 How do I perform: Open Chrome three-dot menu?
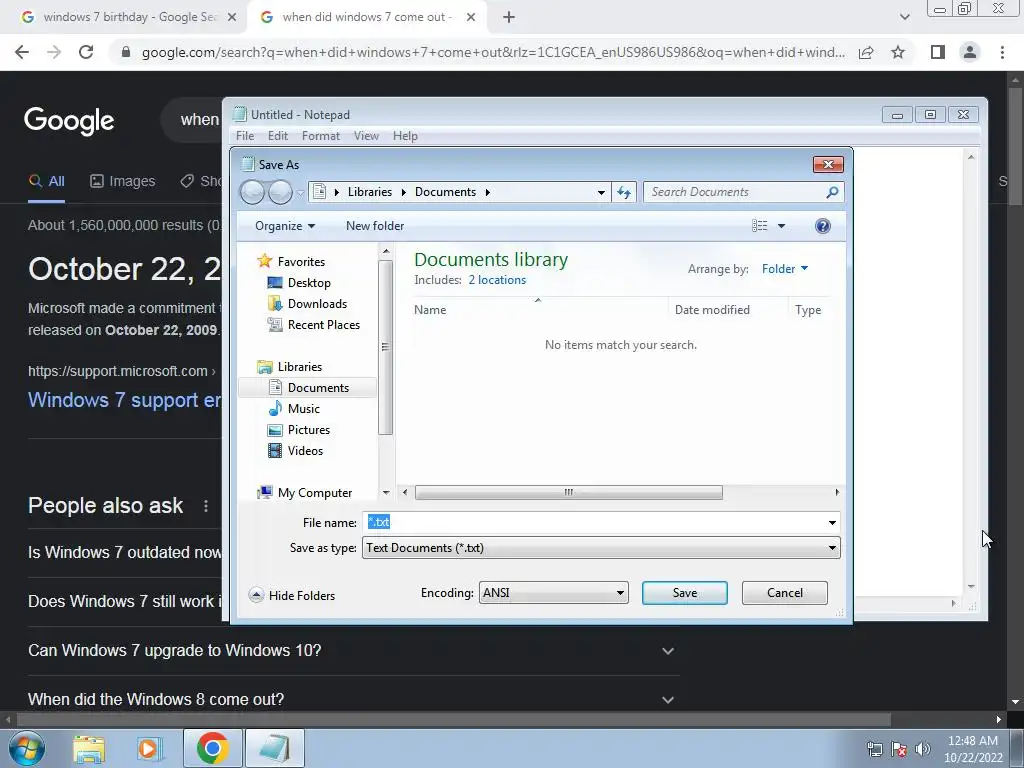(1002, 52)
